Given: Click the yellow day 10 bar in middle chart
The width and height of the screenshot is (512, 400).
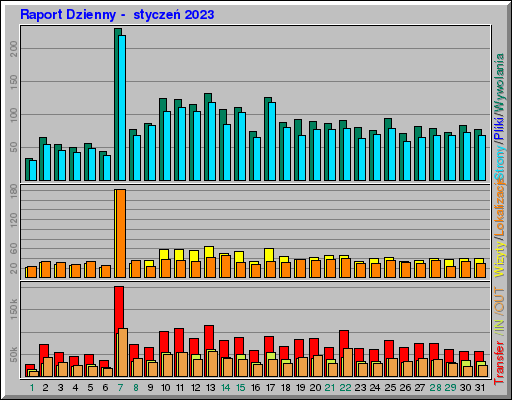Looking at the screenshot, I should [x=164, y=254].
